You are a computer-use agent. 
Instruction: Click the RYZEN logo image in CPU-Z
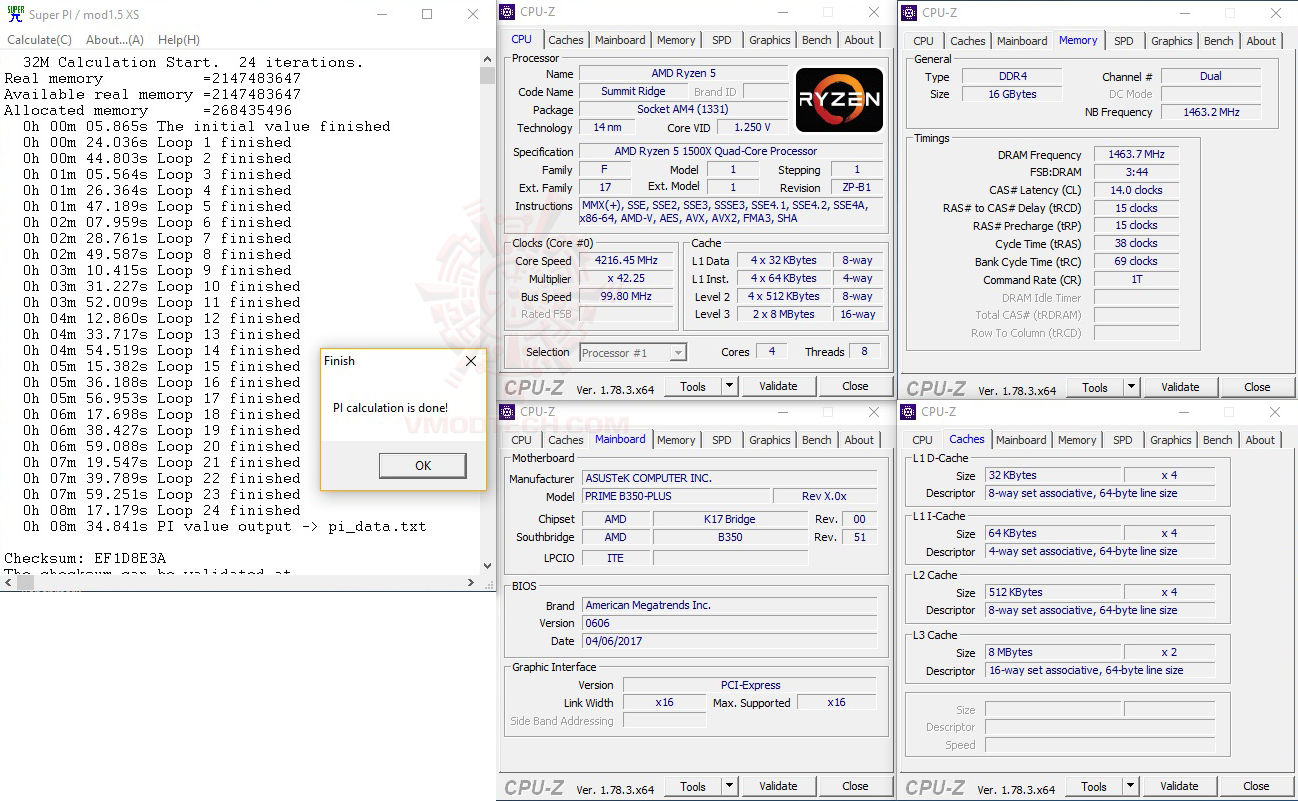tap(839, 99)
